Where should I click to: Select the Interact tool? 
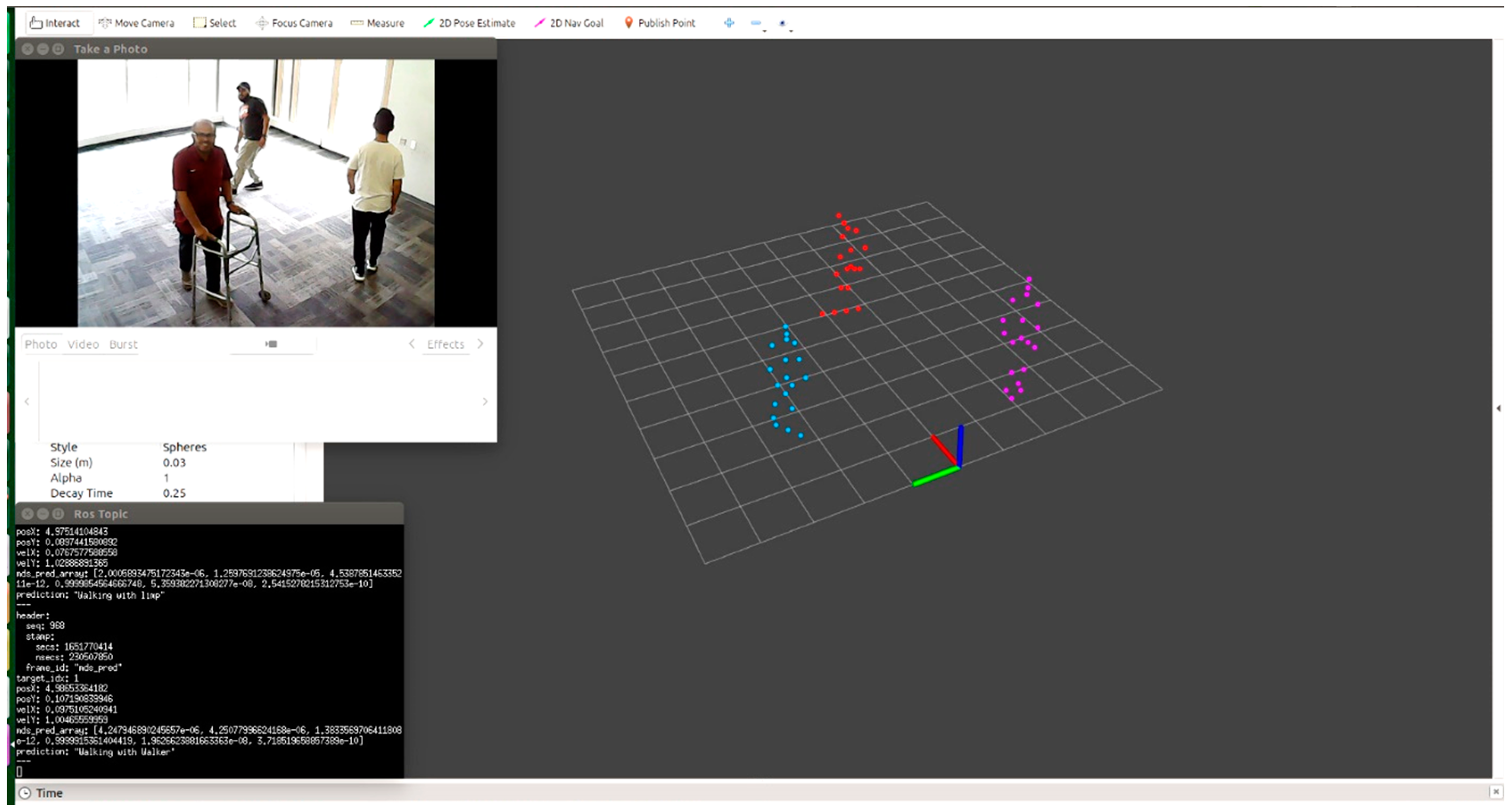tap(54, 23)
